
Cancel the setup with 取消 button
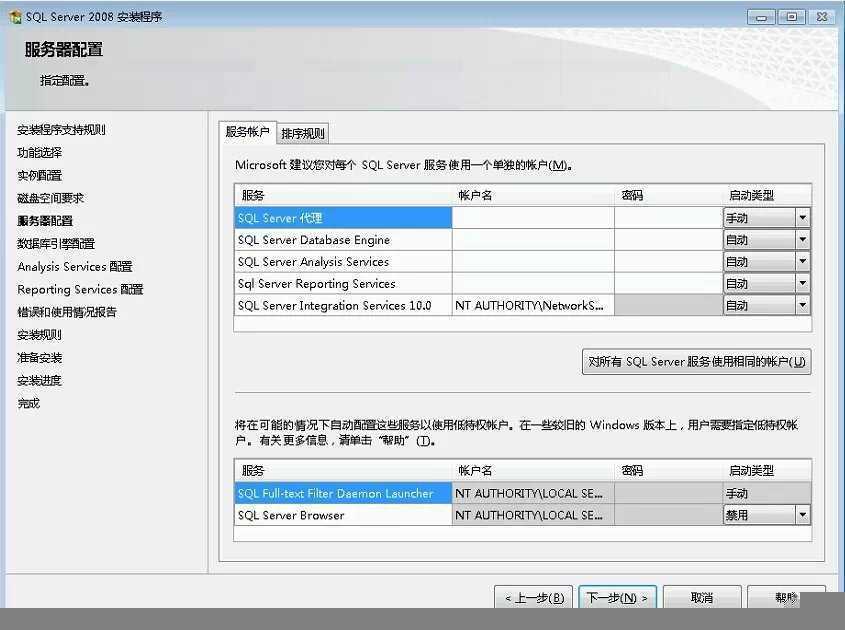[x=702, y=598]
